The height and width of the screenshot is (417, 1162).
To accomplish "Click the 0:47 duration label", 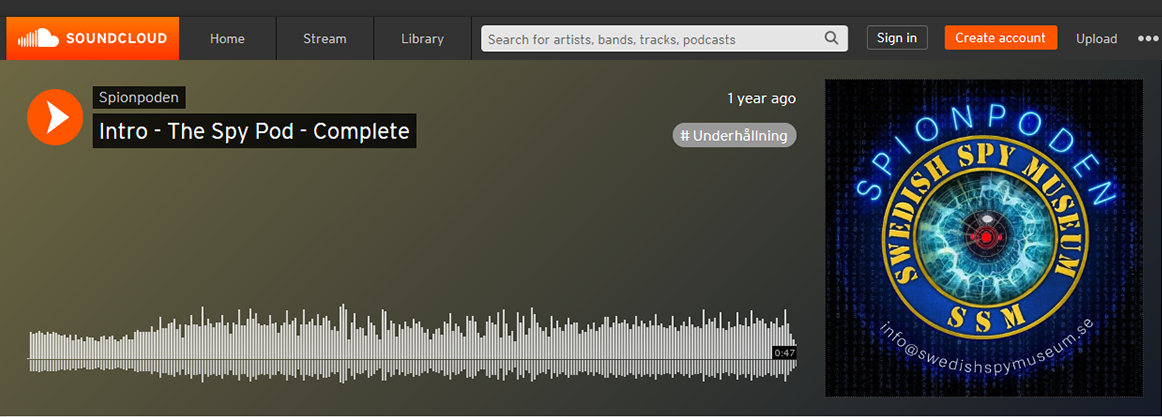I will [x=784, y=353].
